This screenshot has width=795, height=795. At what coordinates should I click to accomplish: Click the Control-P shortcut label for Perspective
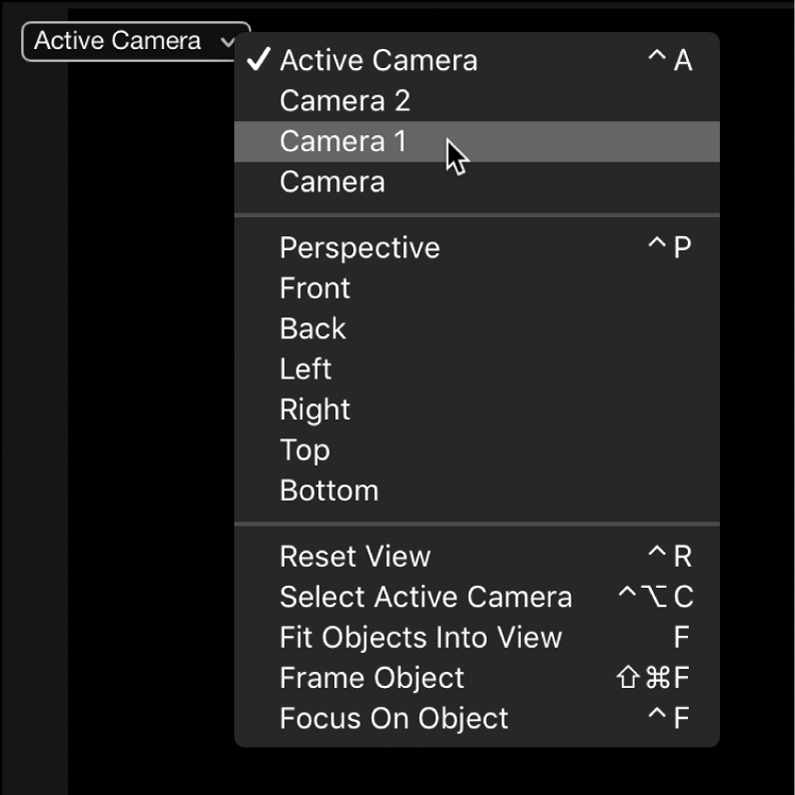669,248
